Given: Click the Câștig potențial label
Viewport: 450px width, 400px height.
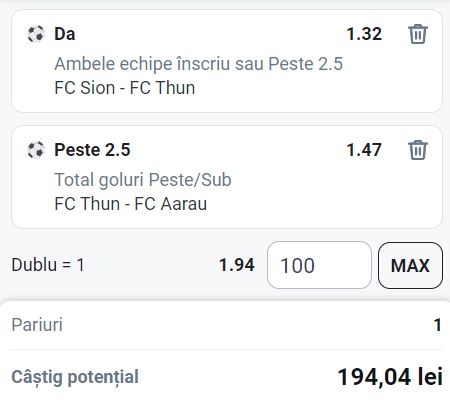Looking at the screenshot, I should [75, 377].
